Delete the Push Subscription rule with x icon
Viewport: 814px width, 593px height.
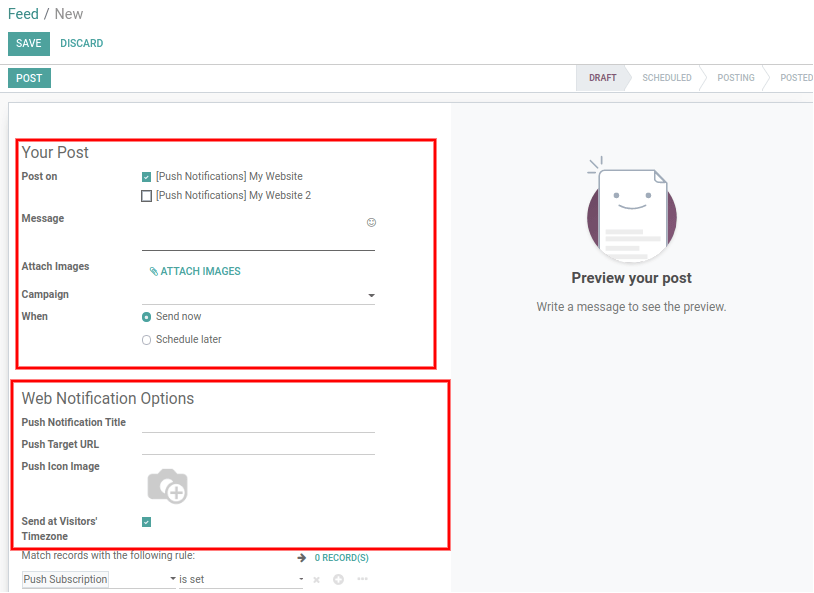pos(316,579)
